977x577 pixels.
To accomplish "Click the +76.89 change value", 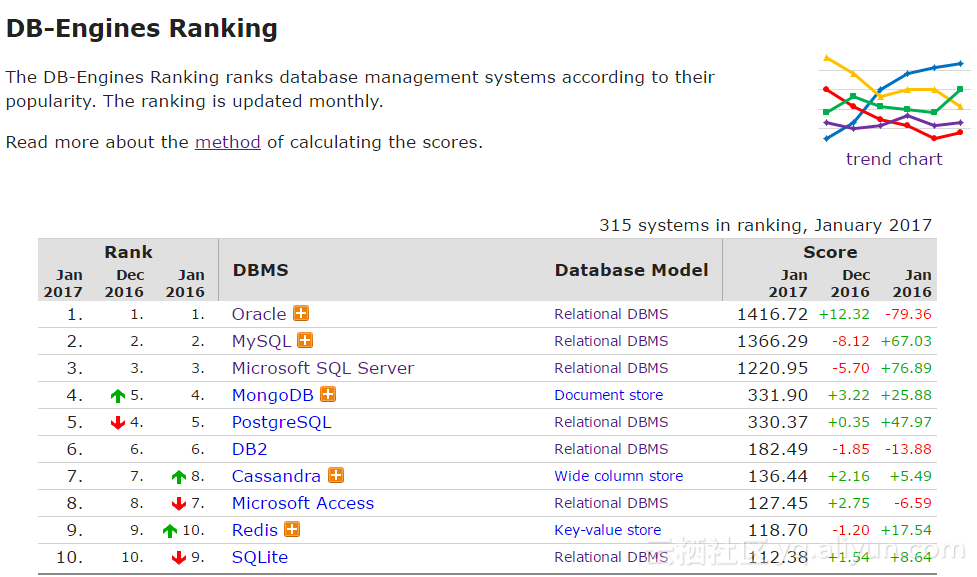I will click(x=906, y=368).
